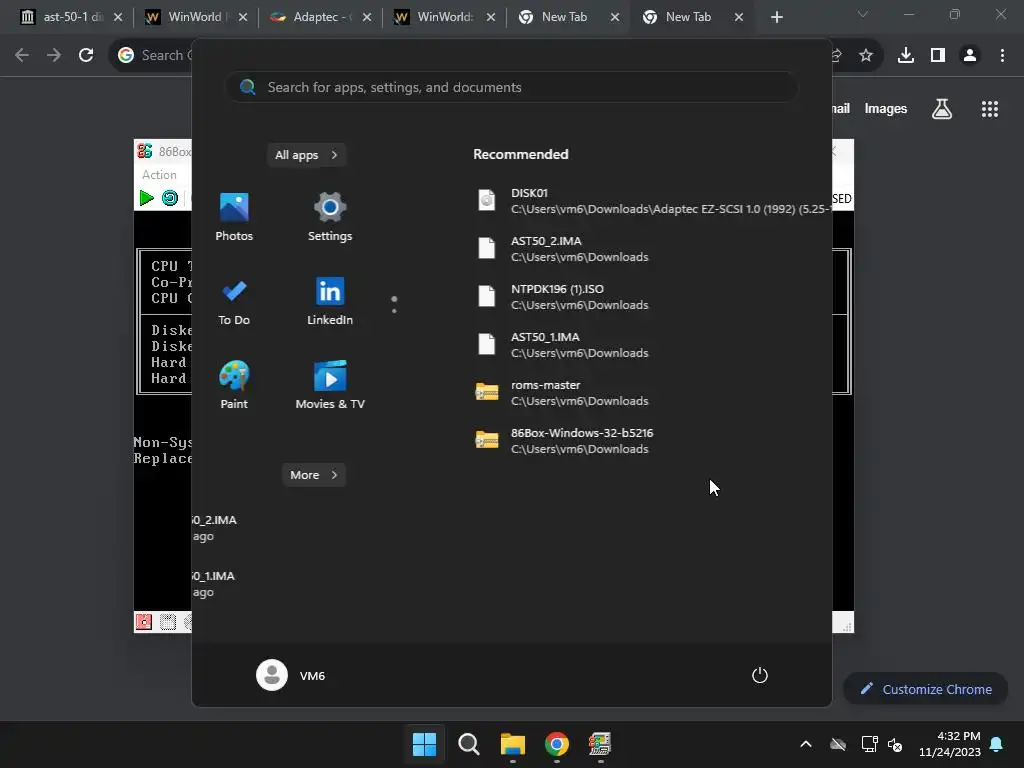Screen dimensions: 1024x768
Task: Click the network tray icon
Action: (x=869, y=744)
